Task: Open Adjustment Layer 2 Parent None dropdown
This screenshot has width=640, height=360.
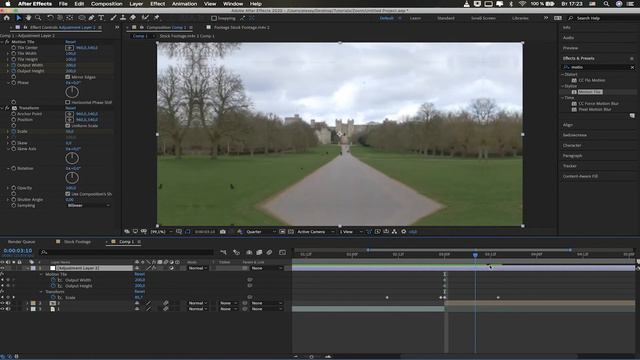Action: 267,268
